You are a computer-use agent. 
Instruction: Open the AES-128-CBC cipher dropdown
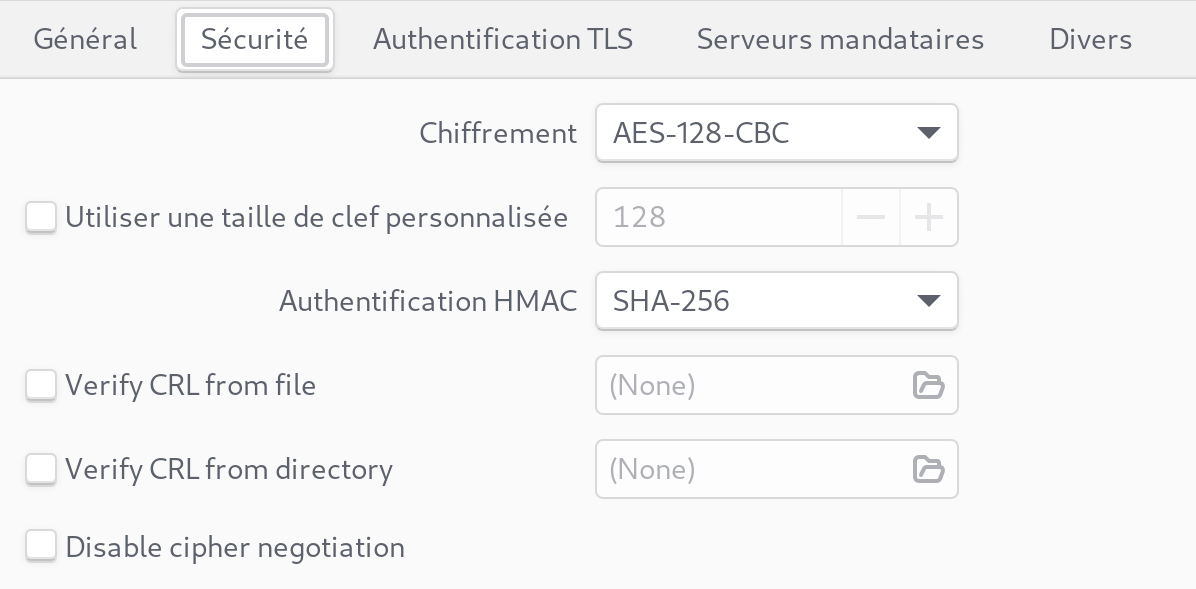pos(776,133)
